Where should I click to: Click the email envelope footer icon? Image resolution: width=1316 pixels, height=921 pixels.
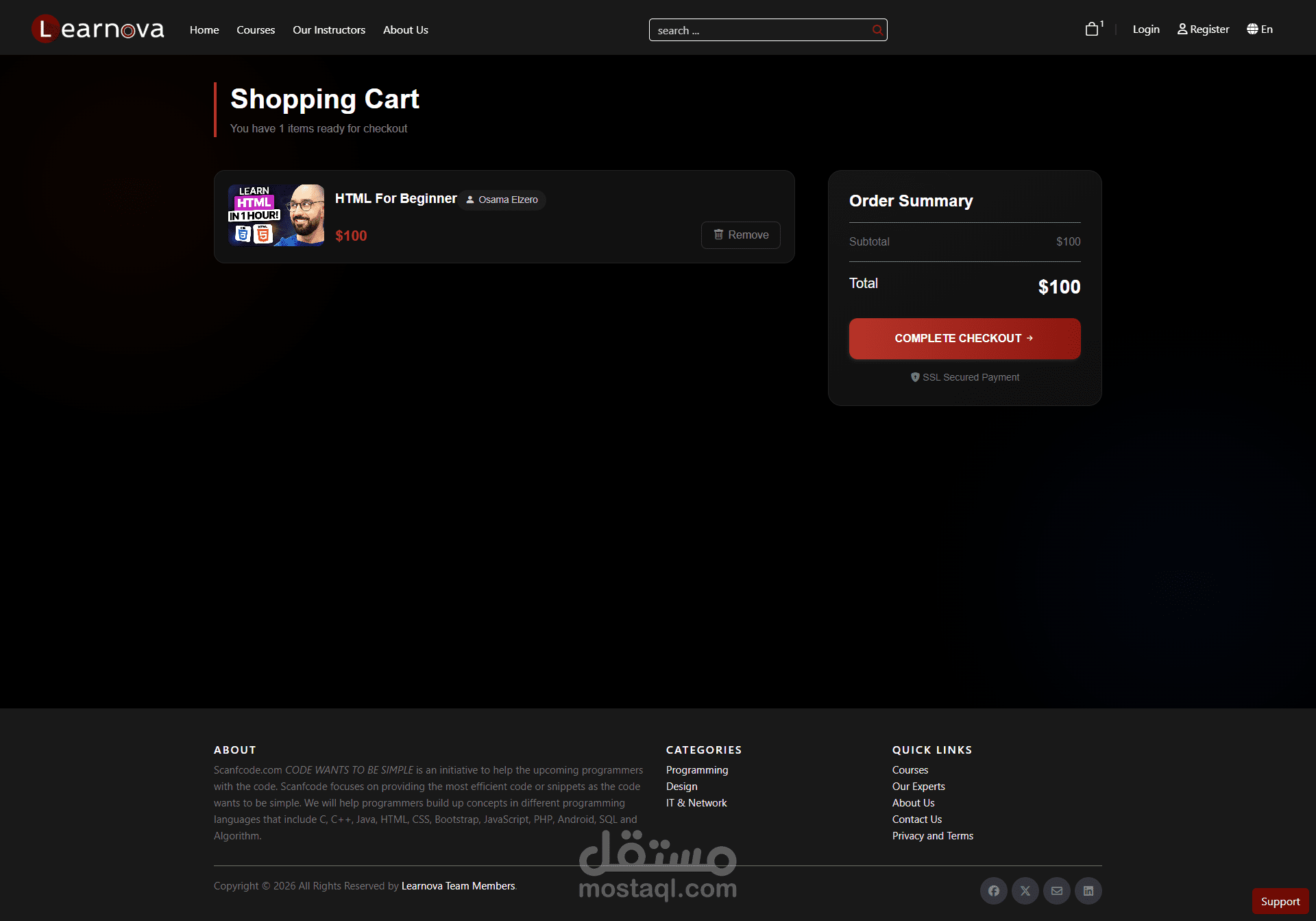(x=1057, y=891)
